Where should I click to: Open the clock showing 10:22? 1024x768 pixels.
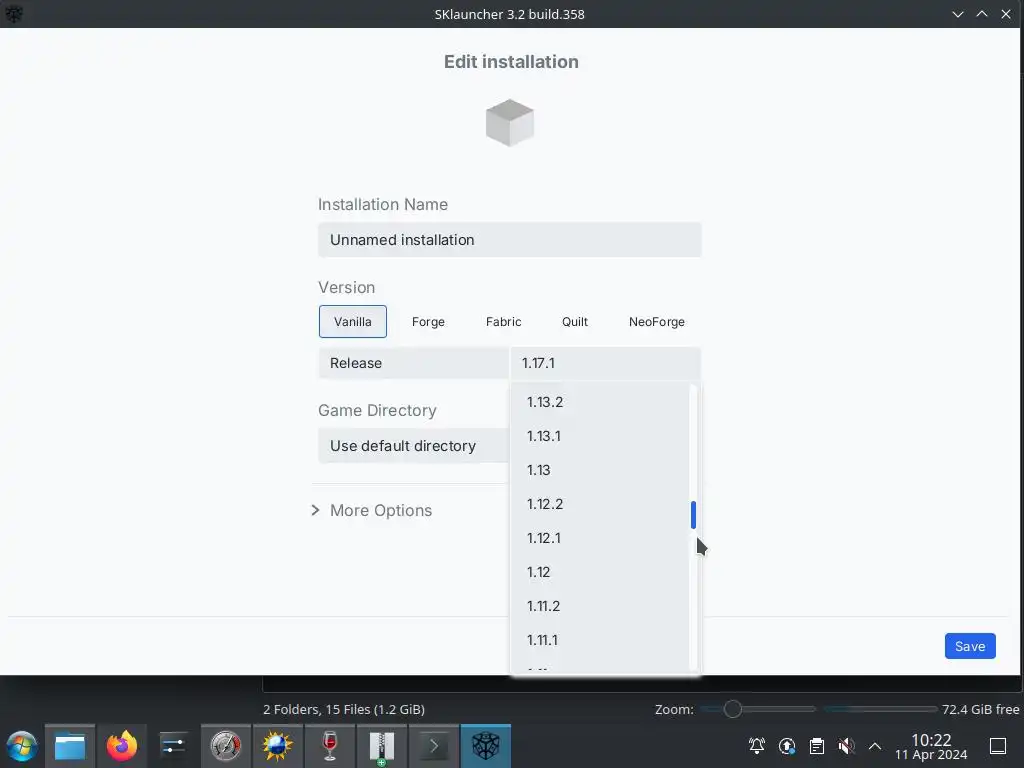[931, 746]
